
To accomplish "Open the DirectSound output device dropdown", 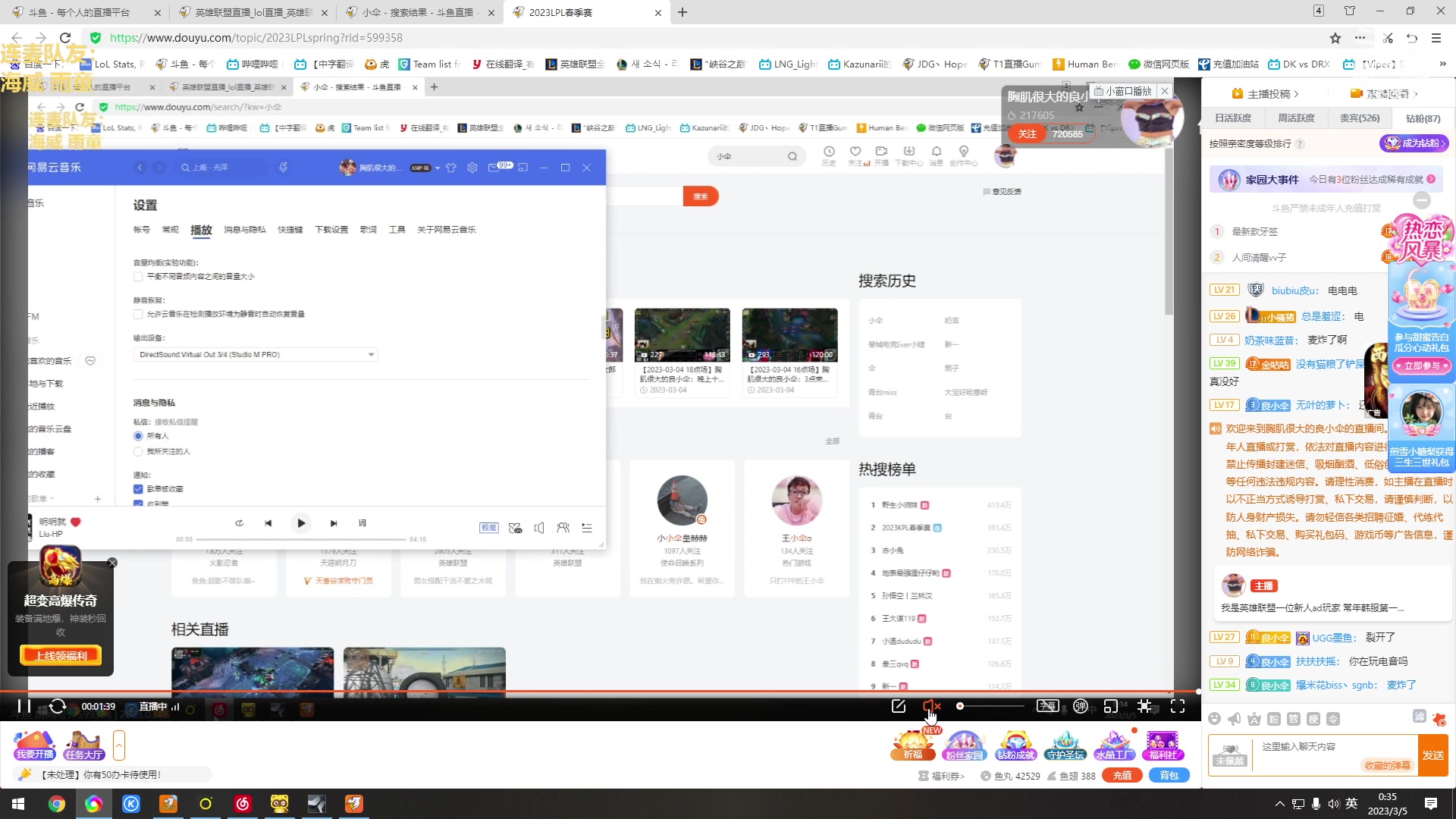I will pos(256,355).
